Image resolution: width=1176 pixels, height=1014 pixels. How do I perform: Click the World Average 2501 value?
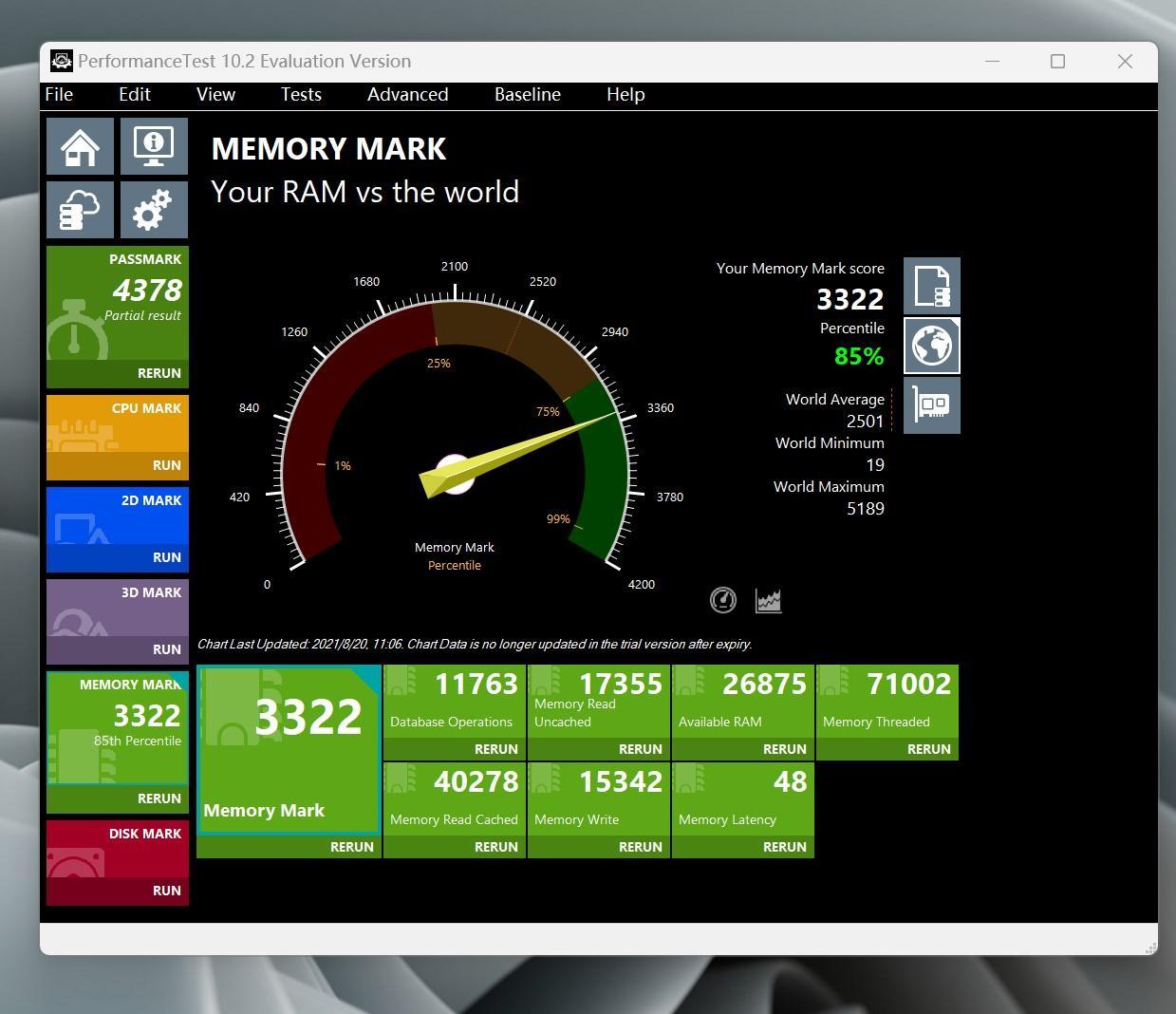[x=865, y=422]
